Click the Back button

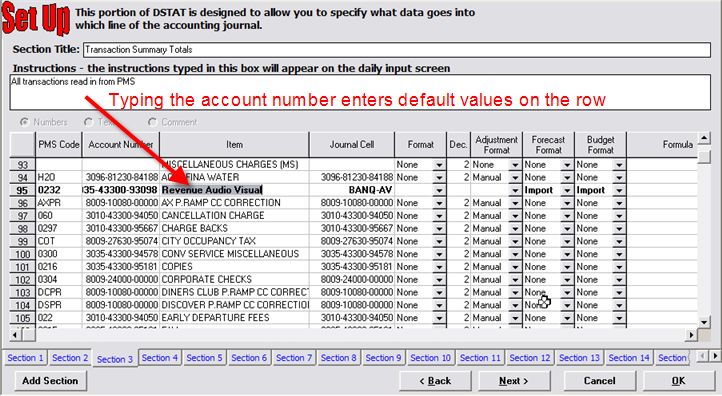coord(435,381)
